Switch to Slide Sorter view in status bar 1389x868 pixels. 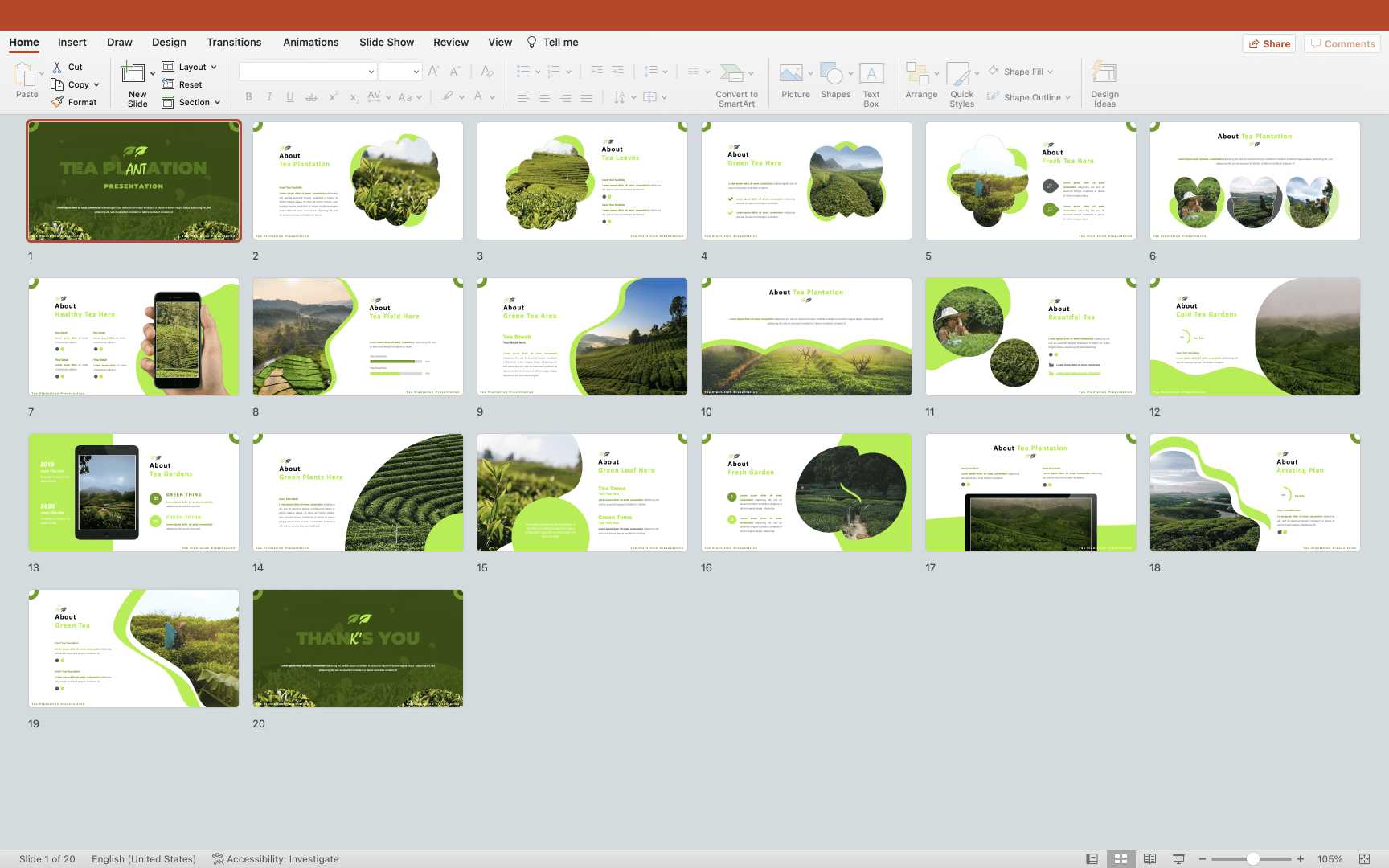pyautogui.click(x=1121, y=859)
